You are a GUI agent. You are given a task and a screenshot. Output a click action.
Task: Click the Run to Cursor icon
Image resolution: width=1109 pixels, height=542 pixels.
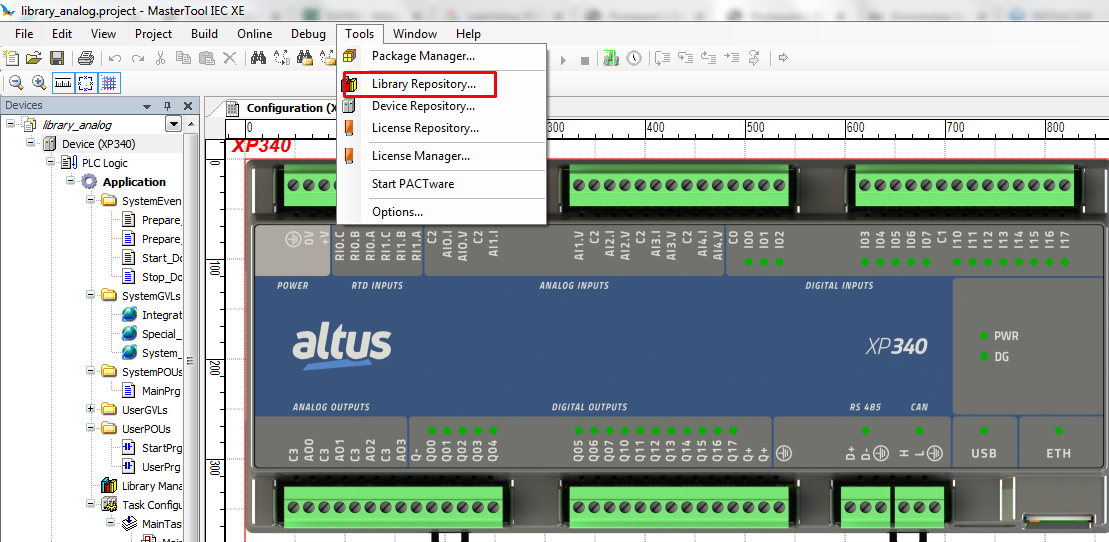(731, 58)
